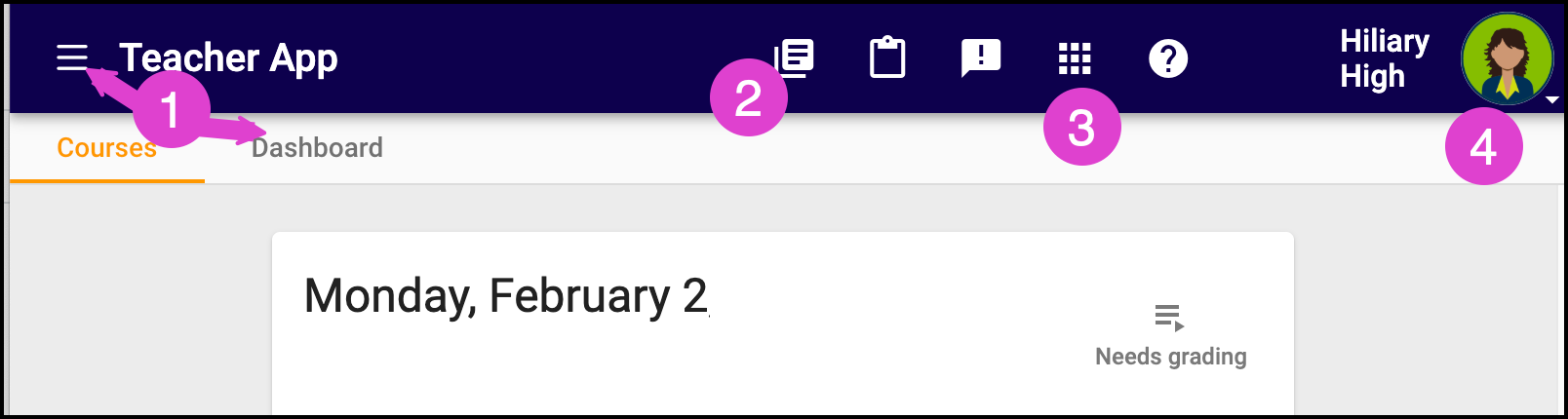Click the clipboard icon in header
This screenshot has width=1568, height=419.
coord(887,58)
